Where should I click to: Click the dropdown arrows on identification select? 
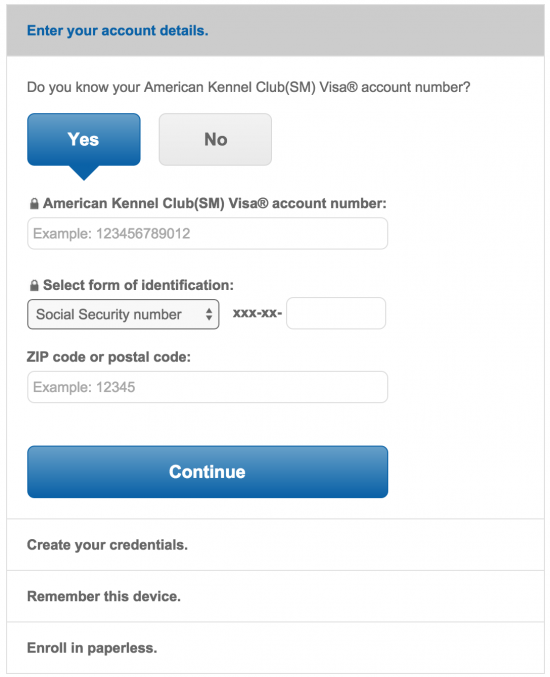point(209,314)
